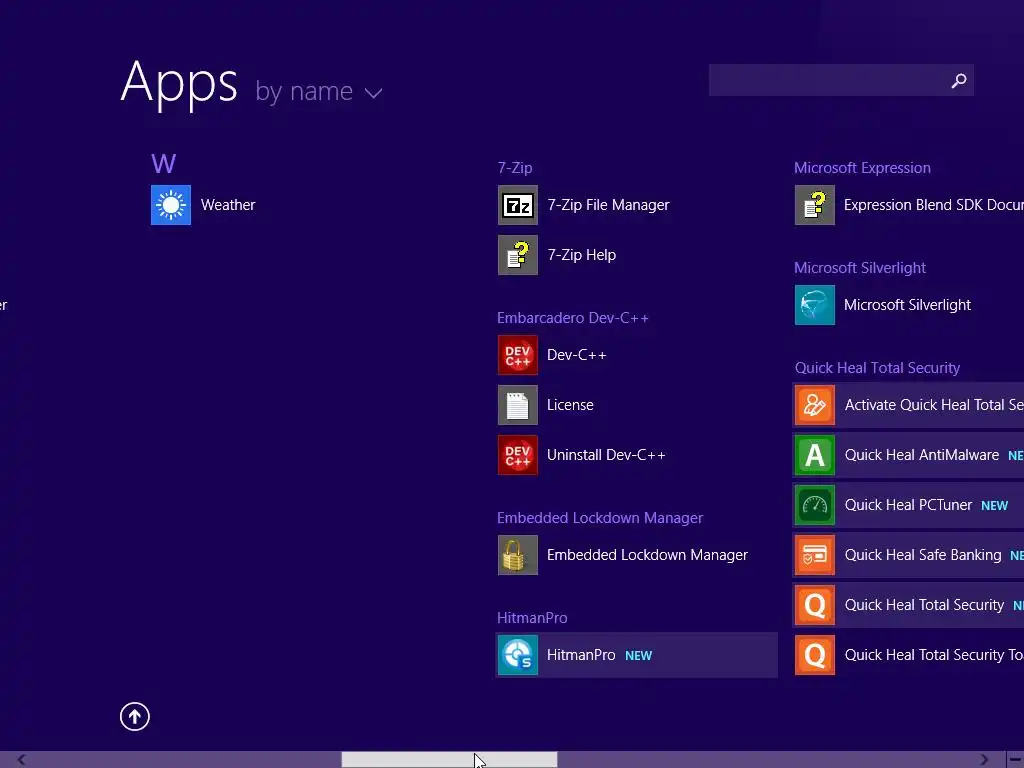Click the zoom out minus button at the scrollbar's end
The width and height of the screenshot is (1024, 768).
click(x=1015, y=760)
